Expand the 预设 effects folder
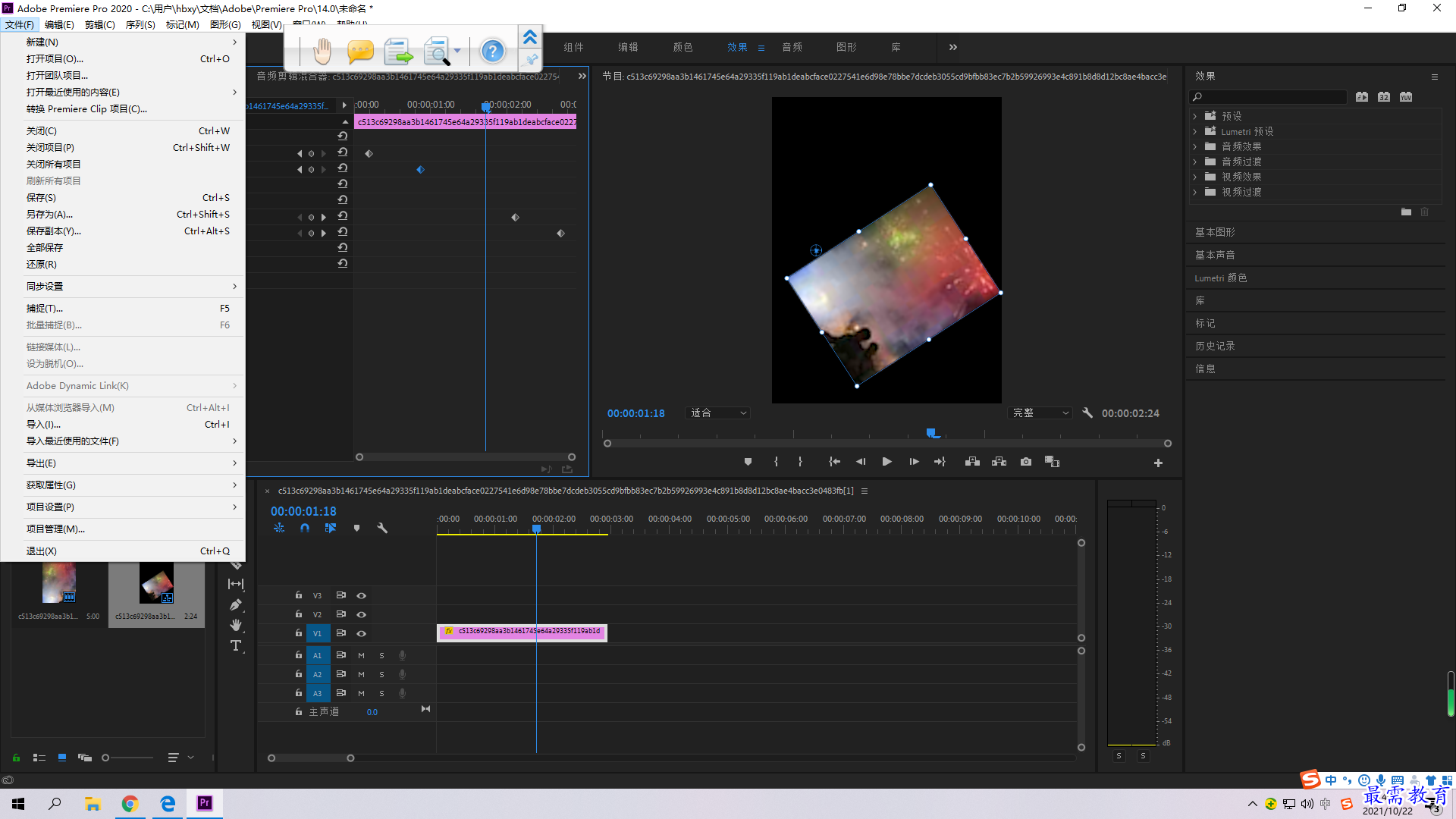Viewport: 1456px width, 819px height. tap(1194, 116)
